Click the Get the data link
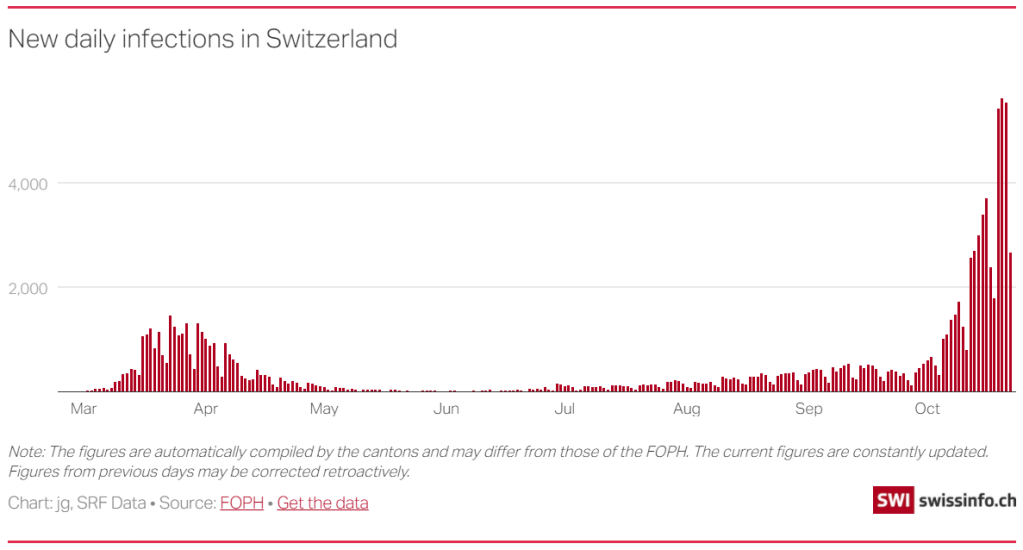The image size is (1023, 550). [x=322, y=503]
